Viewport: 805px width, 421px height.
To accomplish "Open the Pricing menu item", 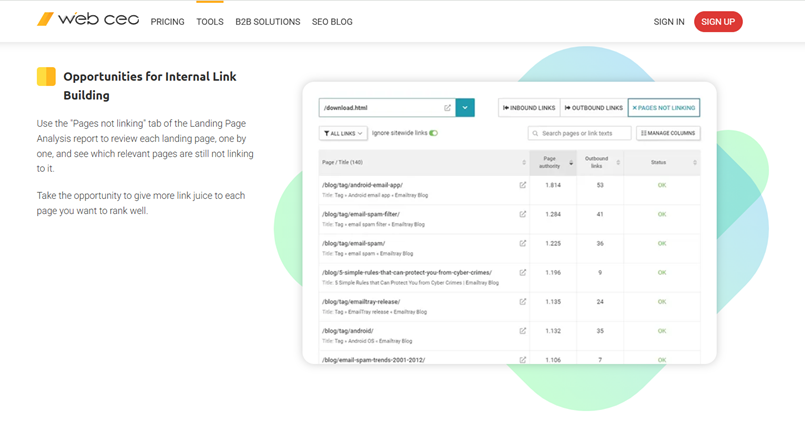I will coord(167,21).
